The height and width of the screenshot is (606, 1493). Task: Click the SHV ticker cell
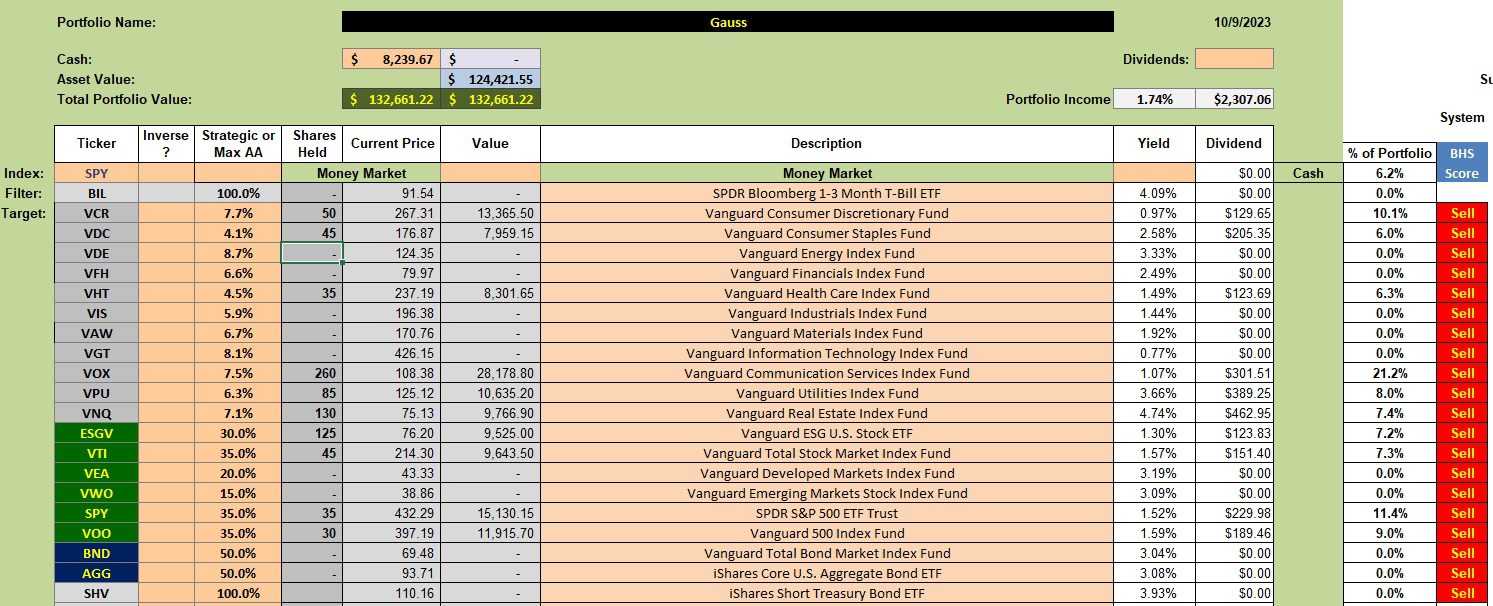pos(97,593)
